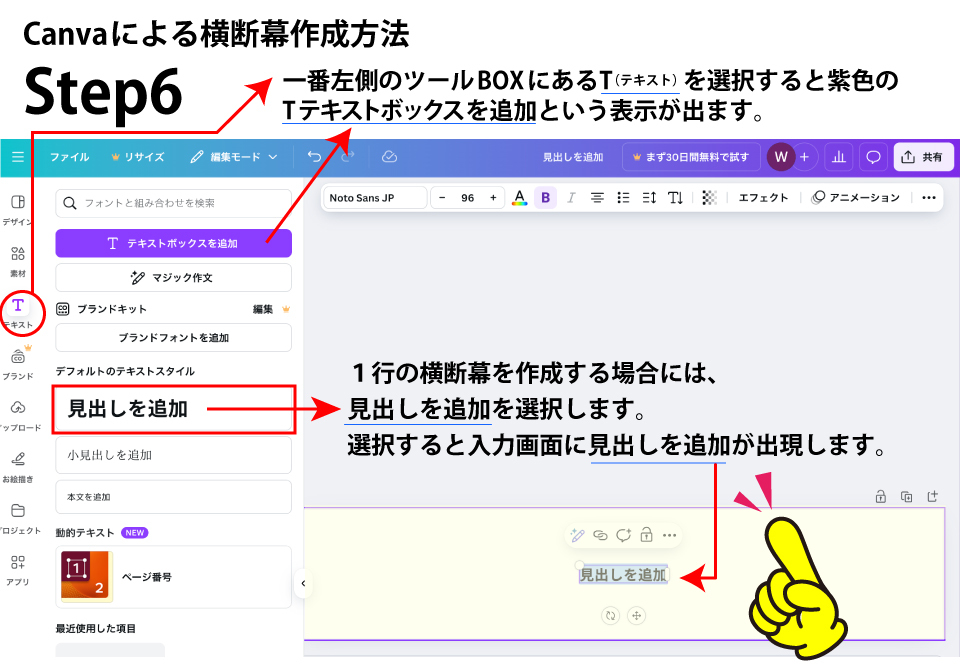
Task: Click the duplicate page icon
Action: point(907,497)
